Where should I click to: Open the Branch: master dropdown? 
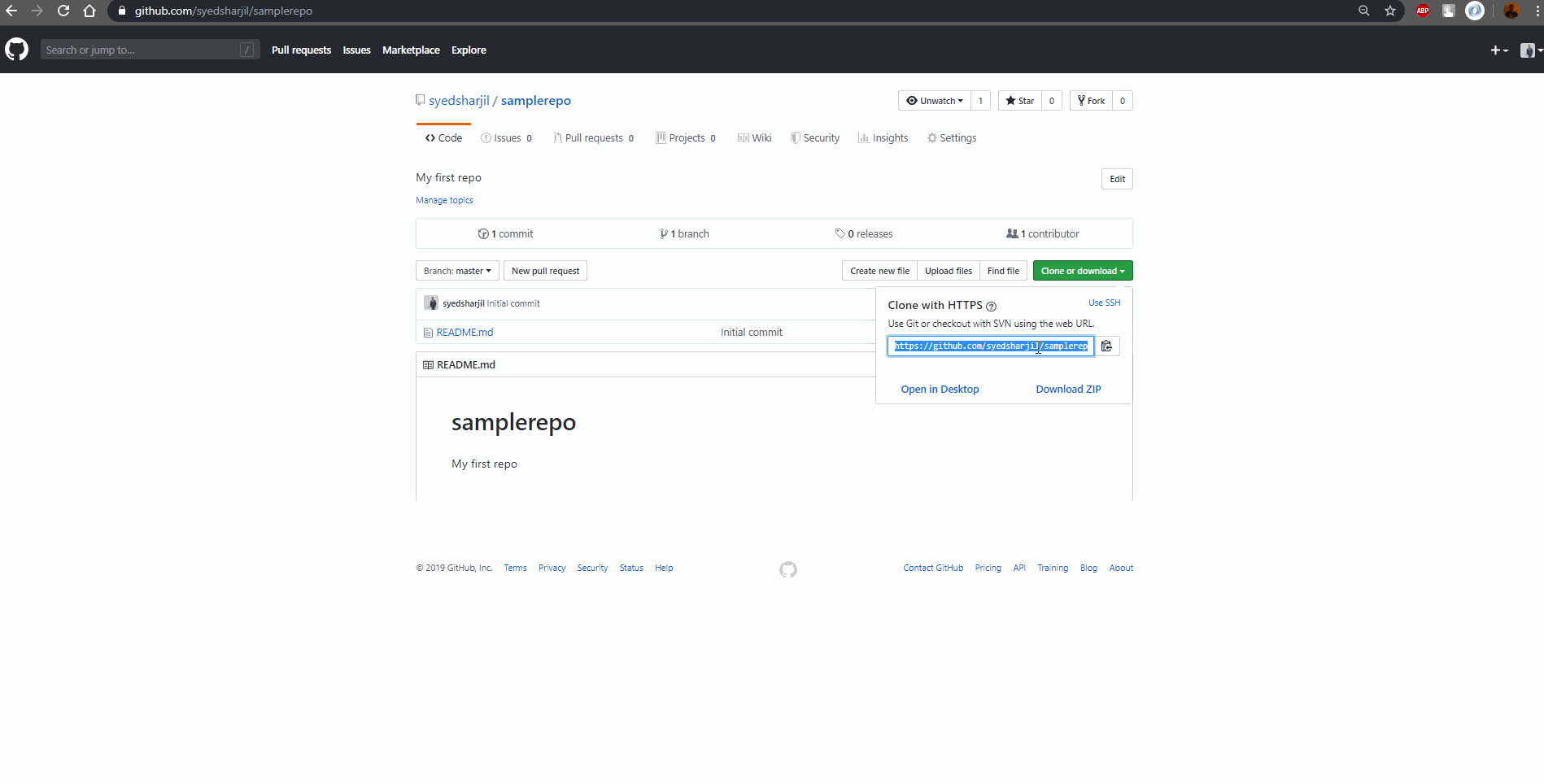click(x=457, y=271)
